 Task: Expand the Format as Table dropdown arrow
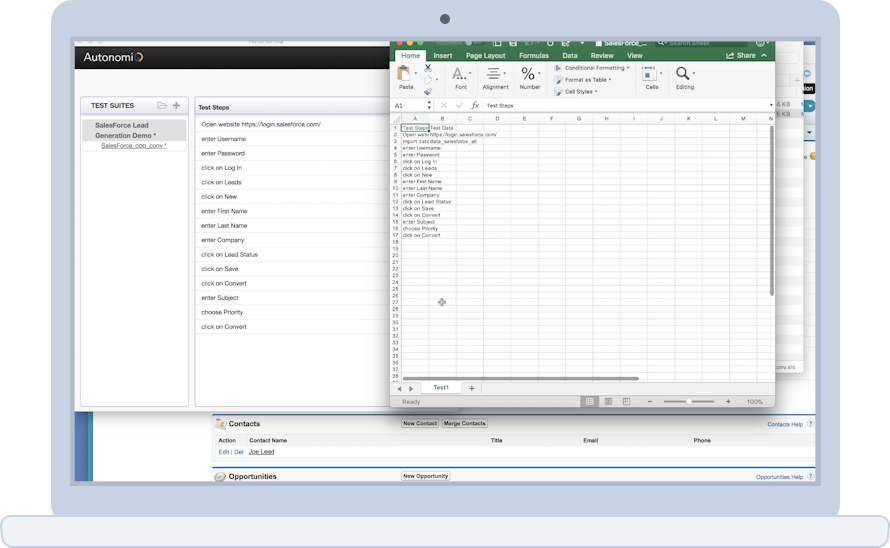[610, 80]
